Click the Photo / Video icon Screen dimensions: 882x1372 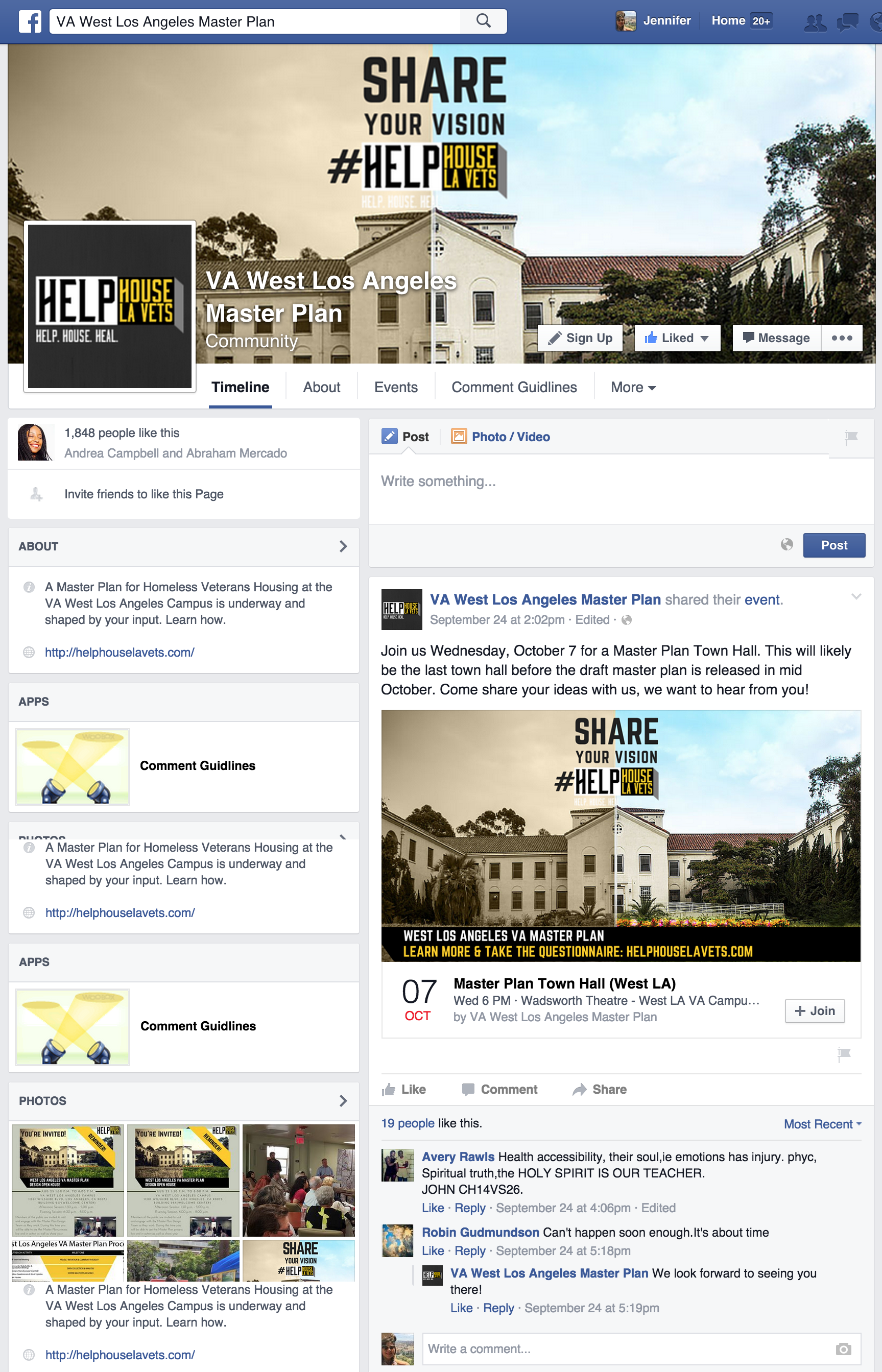[x=459, y=437]
